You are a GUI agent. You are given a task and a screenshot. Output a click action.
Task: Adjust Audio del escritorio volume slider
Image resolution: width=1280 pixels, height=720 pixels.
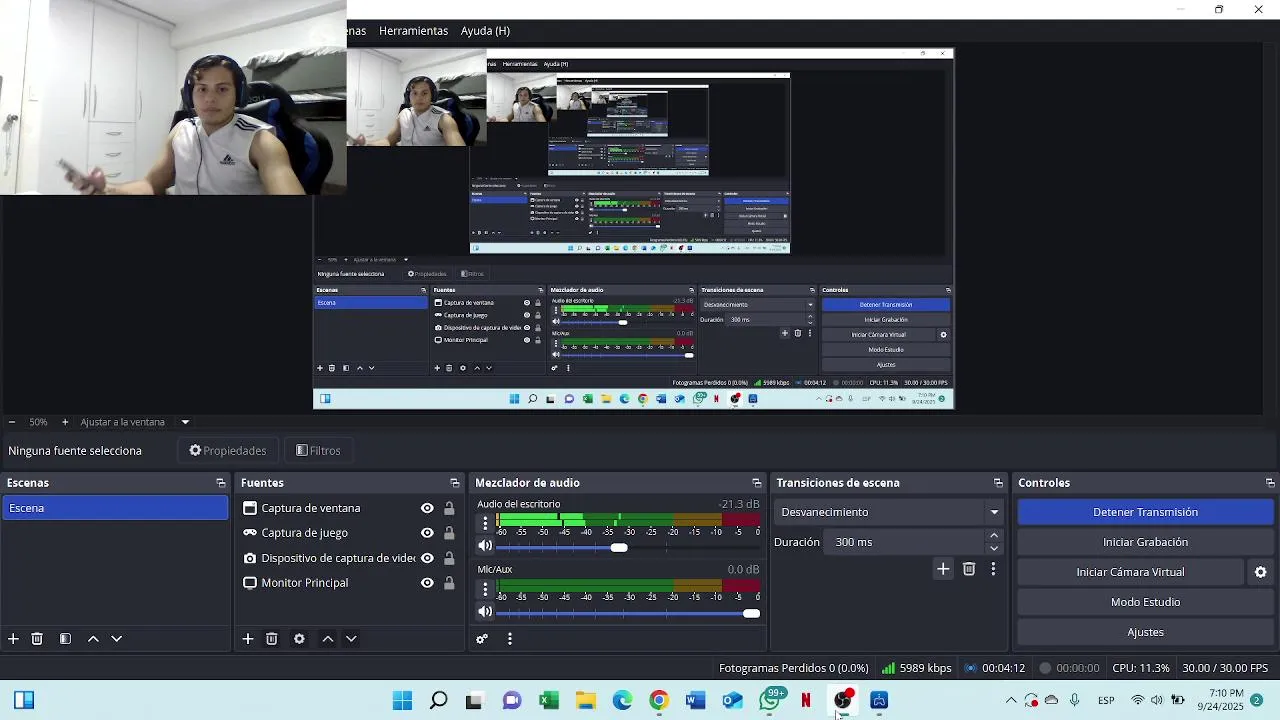coord(628,547)
